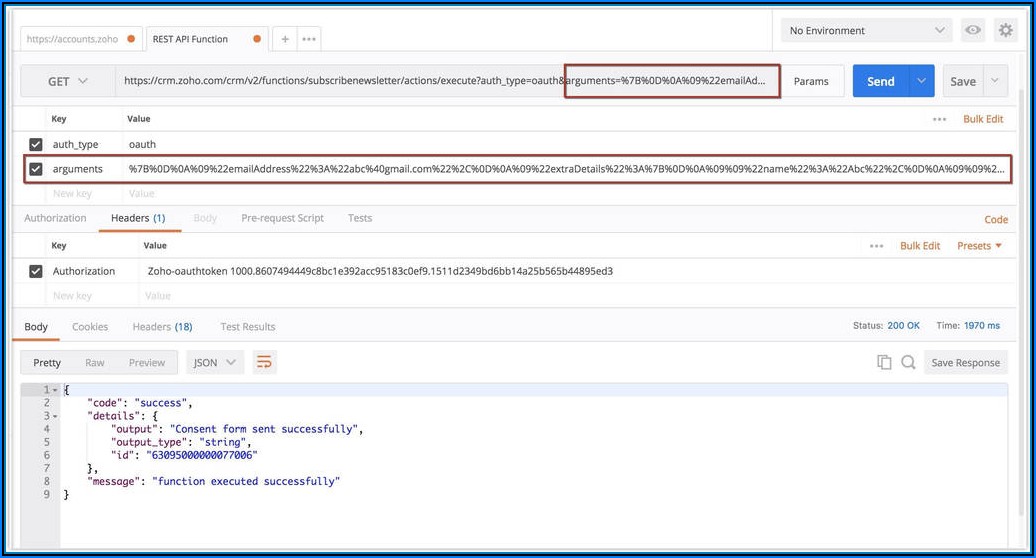Open params table more options dots
The height and width of the screenshot is (558, 1036).
click(x=939, y=119)
